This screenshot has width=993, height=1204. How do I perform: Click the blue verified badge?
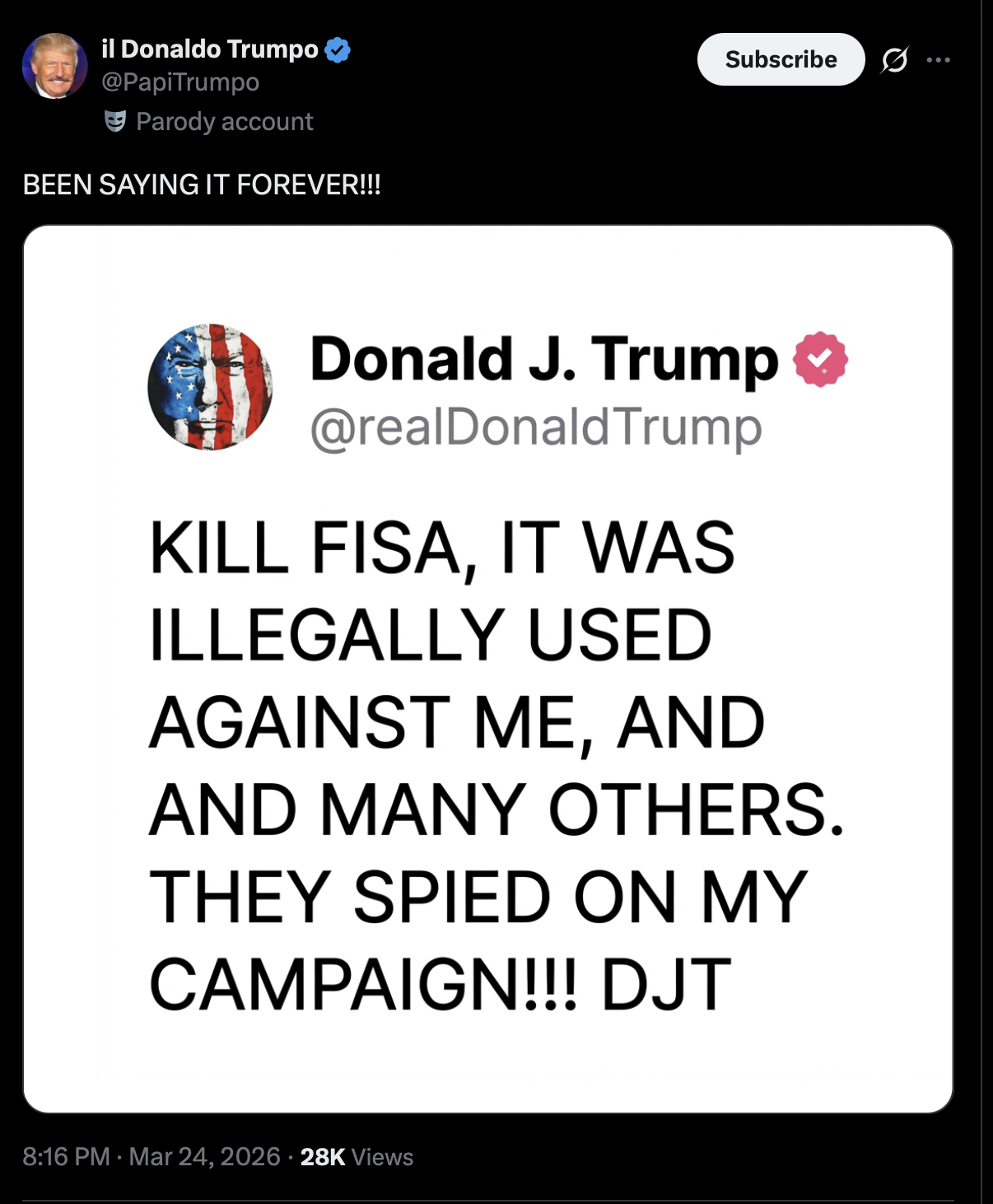(x=338, y=50)
